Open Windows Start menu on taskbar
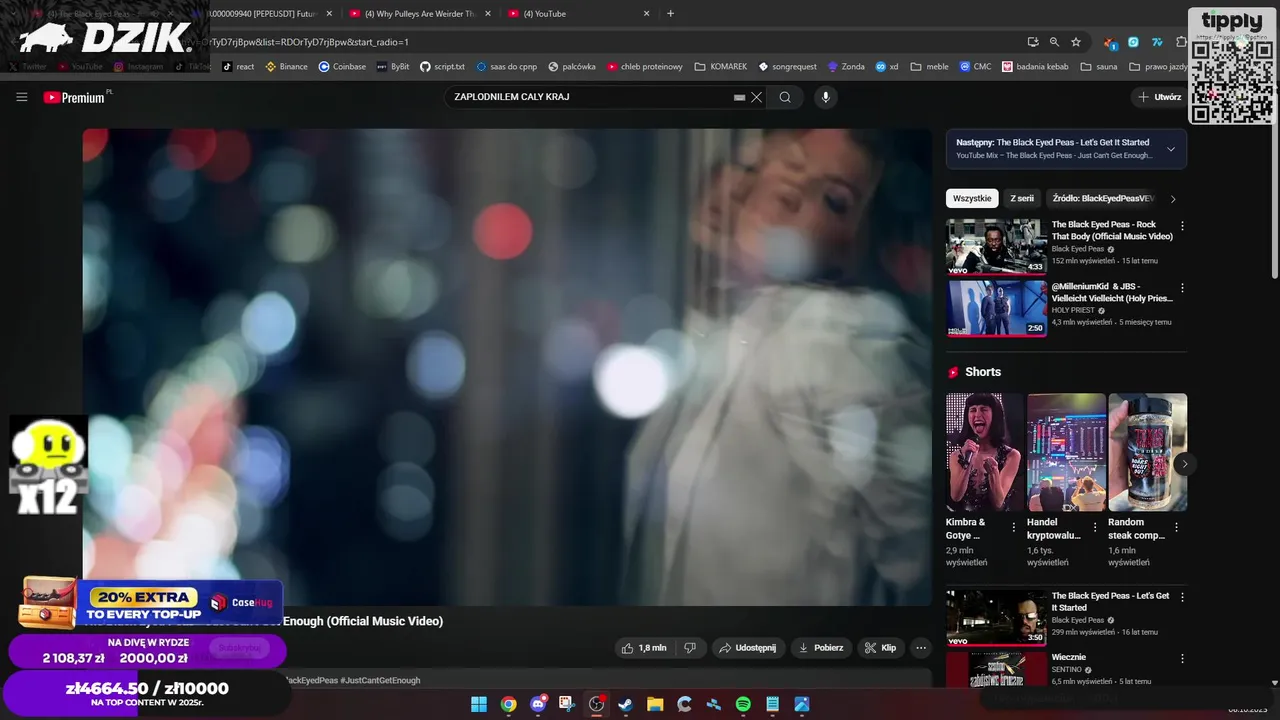The image size is (1280, 720). [479, 704]
